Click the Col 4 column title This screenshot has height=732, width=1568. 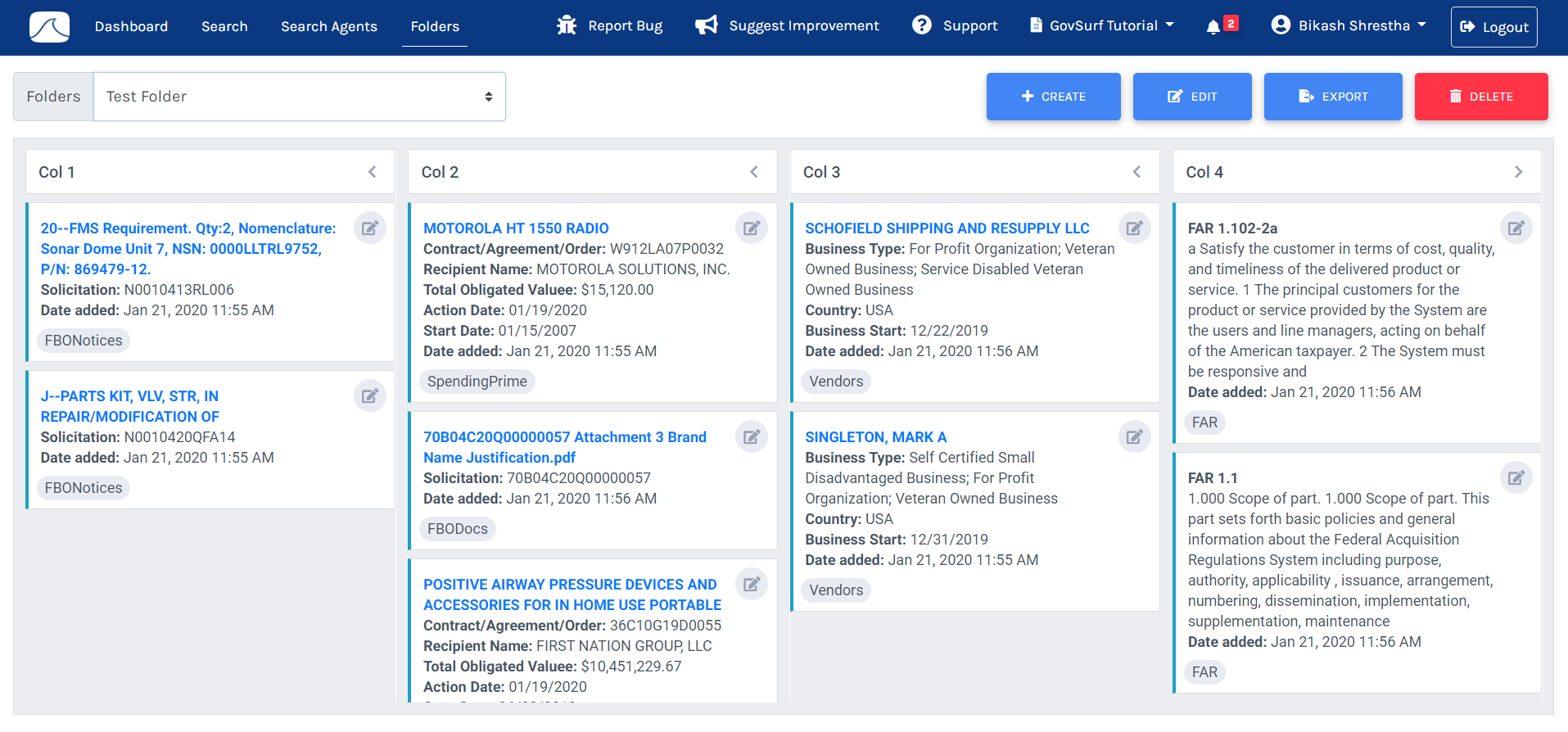1204,172
